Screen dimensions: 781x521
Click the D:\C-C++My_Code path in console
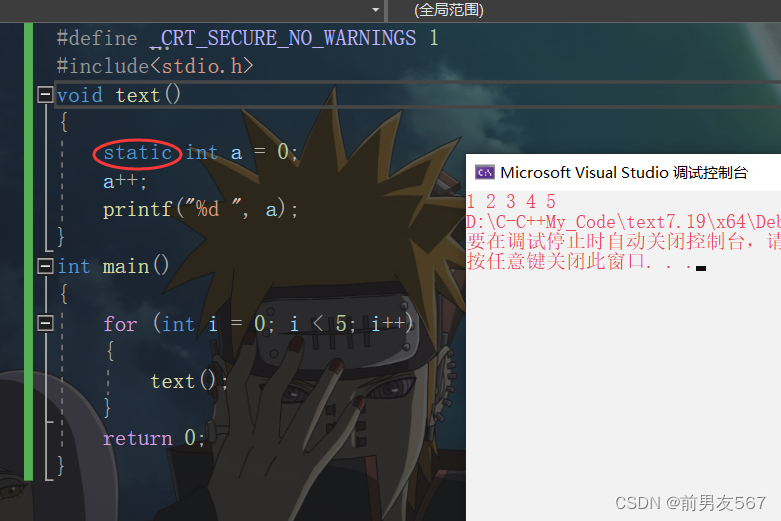click(x=624, y=222)
